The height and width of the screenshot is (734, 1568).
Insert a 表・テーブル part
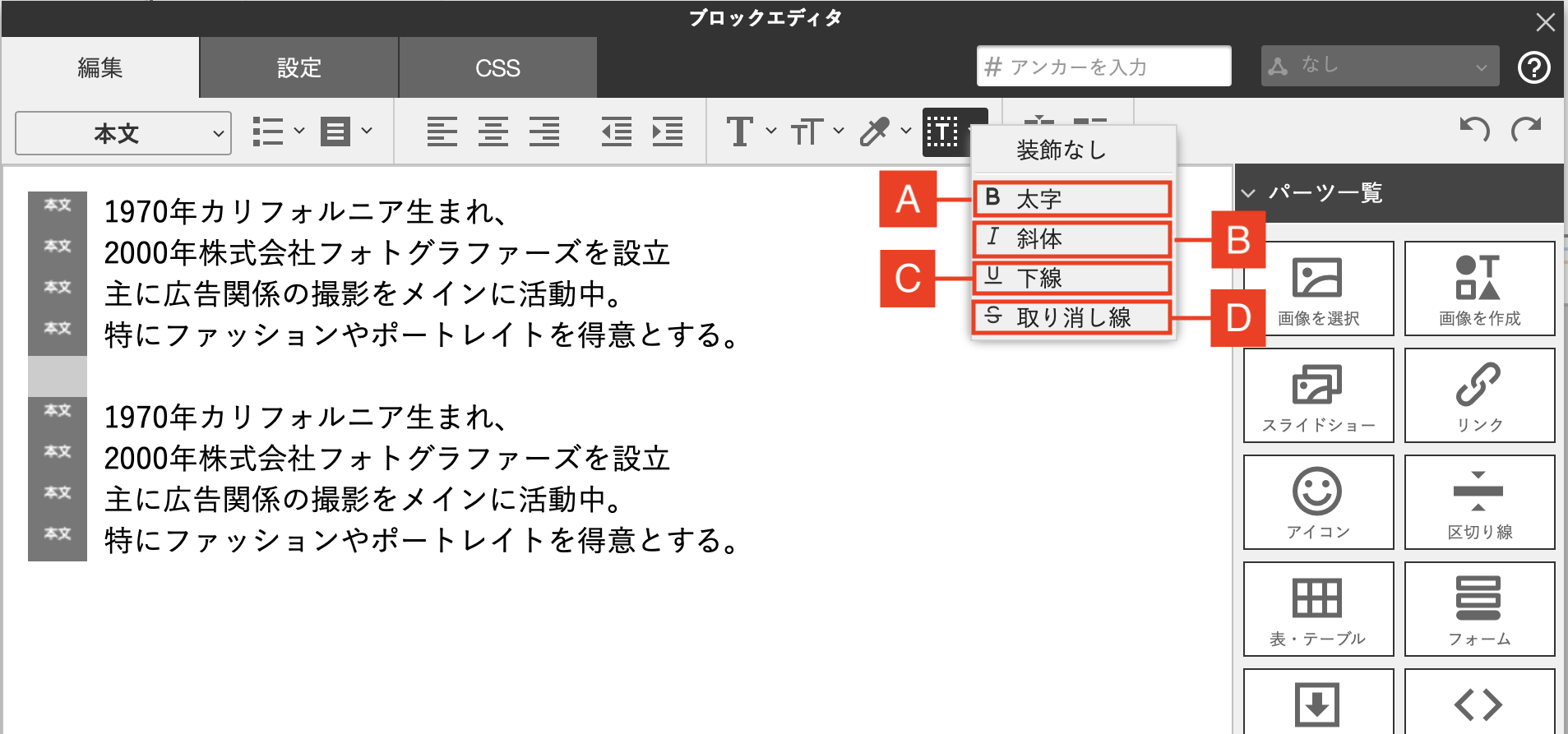pyautogui.click(x=1319, y=609)
